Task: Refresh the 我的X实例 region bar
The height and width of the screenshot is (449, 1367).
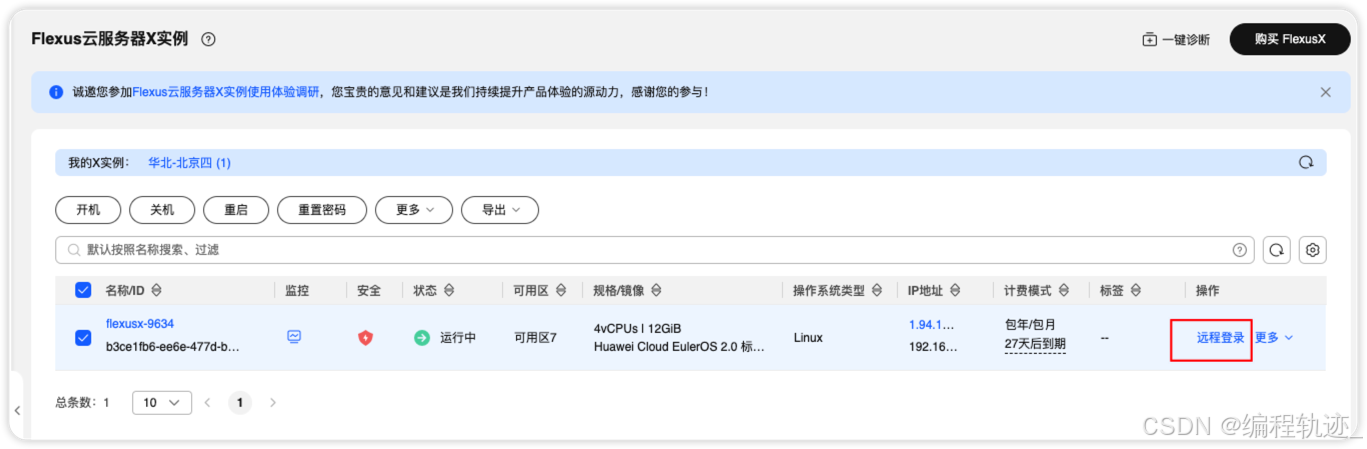Action: pyautogui.click(x=1305, y=162)
